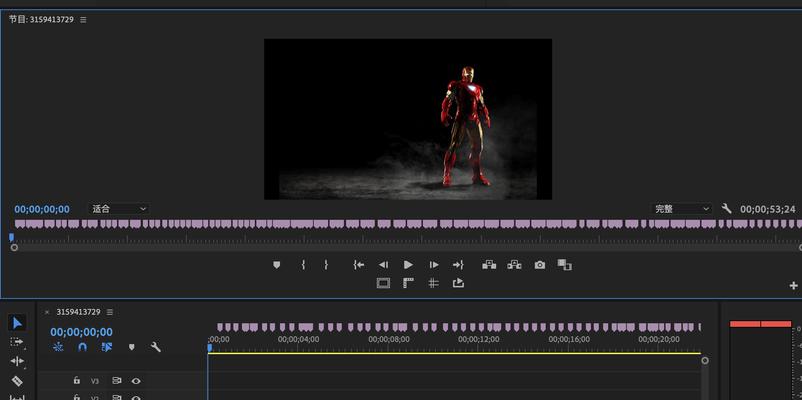This screenshot has width=802, height=400.
Task: Open the 节目 panel menu icon
Action: click(83, 20)
